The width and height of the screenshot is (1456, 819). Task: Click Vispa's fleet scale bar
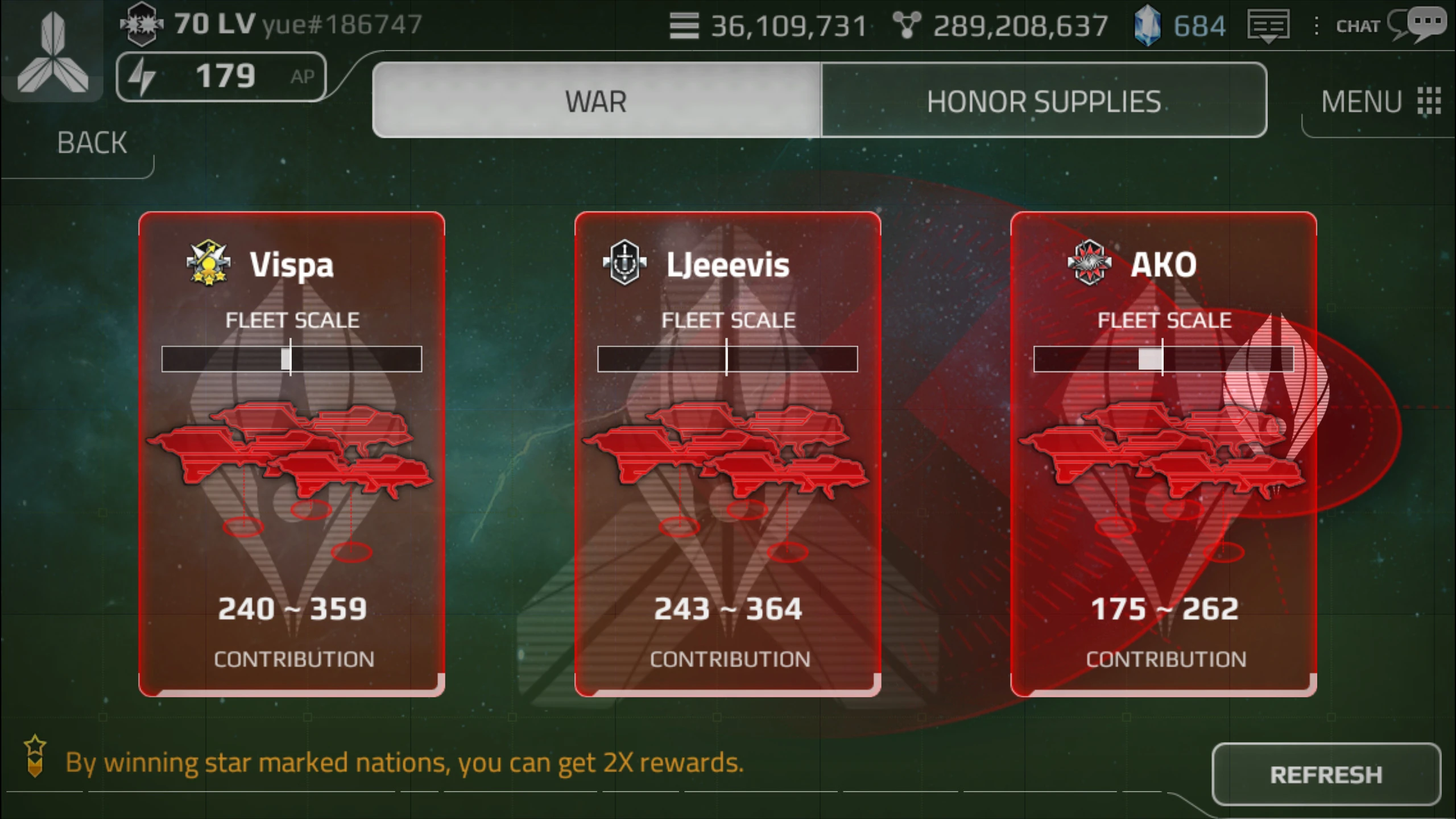pos(292,359)
